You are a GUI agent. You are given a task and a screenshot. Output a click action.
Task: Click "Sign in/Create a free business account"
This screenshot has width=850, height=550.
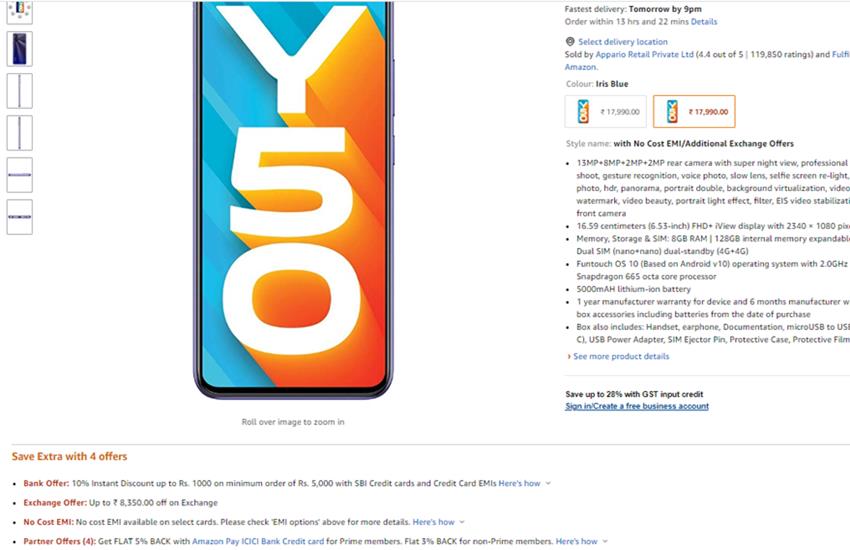[x=637, y=406]
